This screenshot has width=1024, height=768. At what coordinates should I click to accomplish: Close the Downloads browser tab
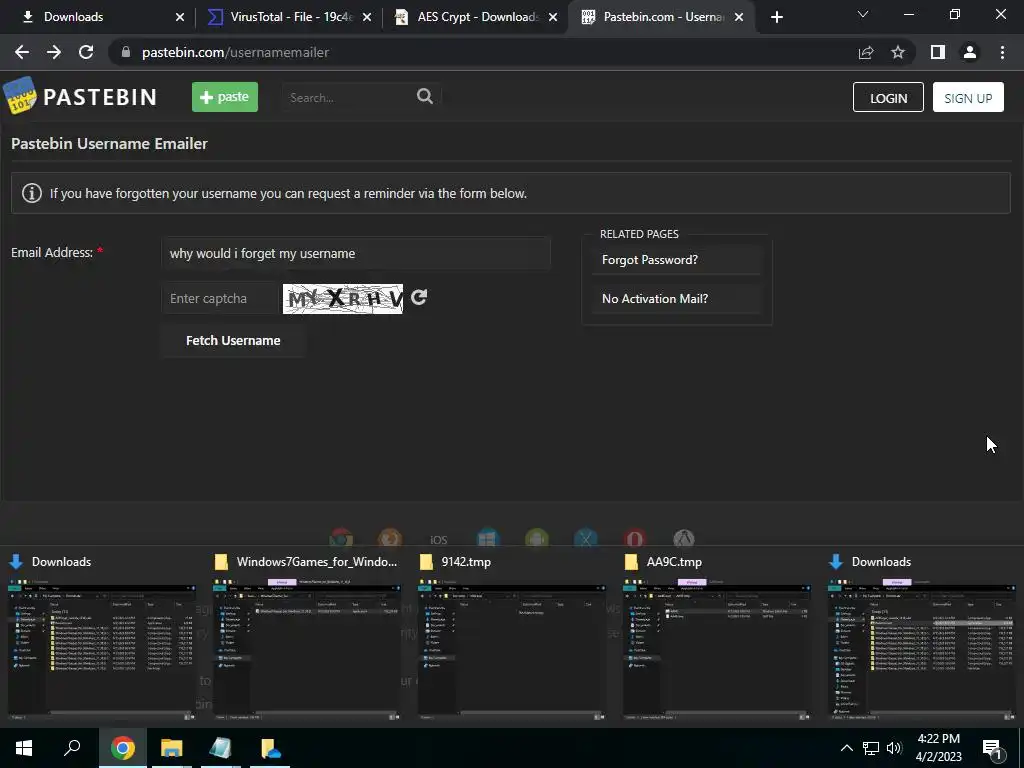pyautogui.click(x=180, y=17)
